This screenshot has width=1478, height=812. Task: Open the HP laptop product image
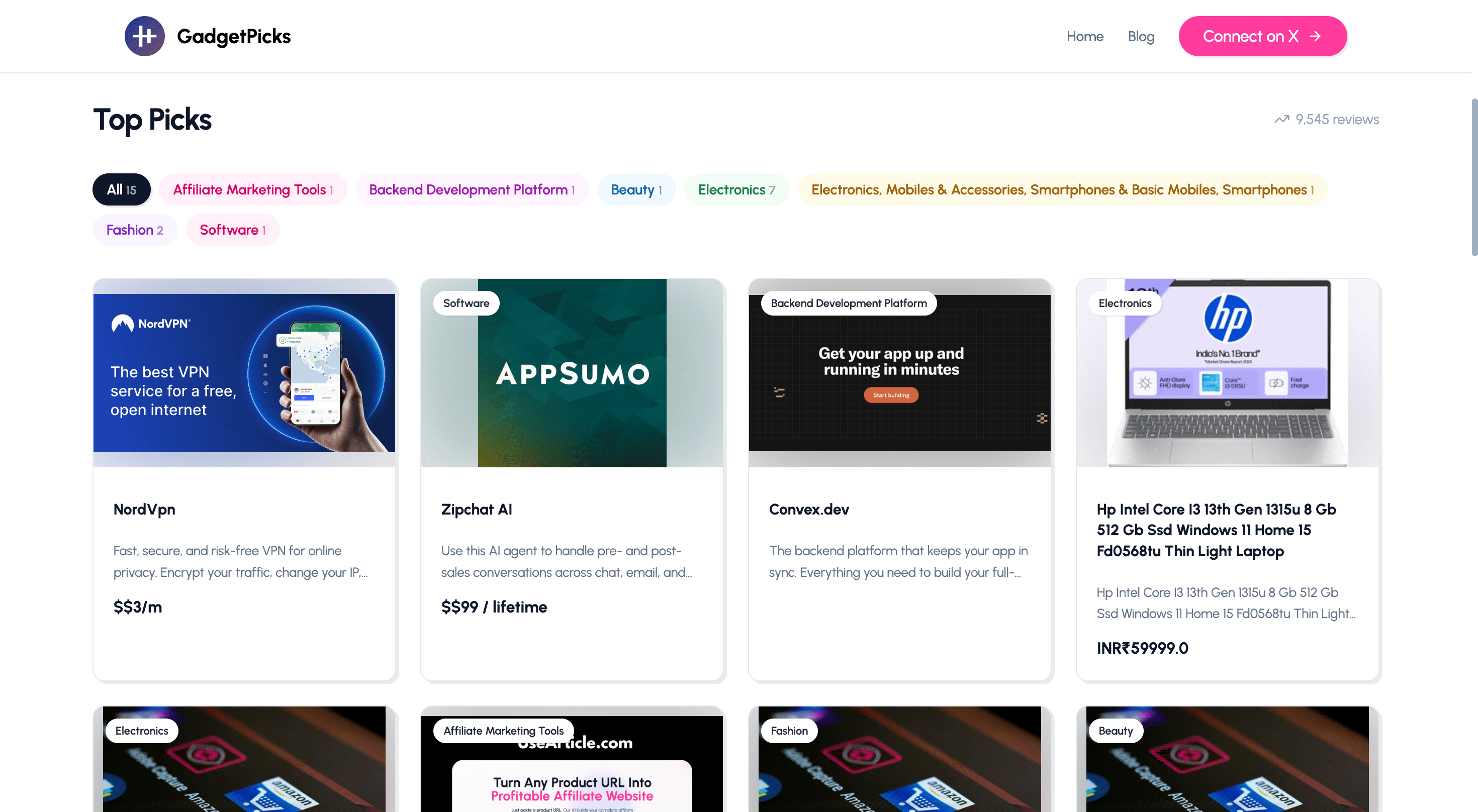[1227, 373]
